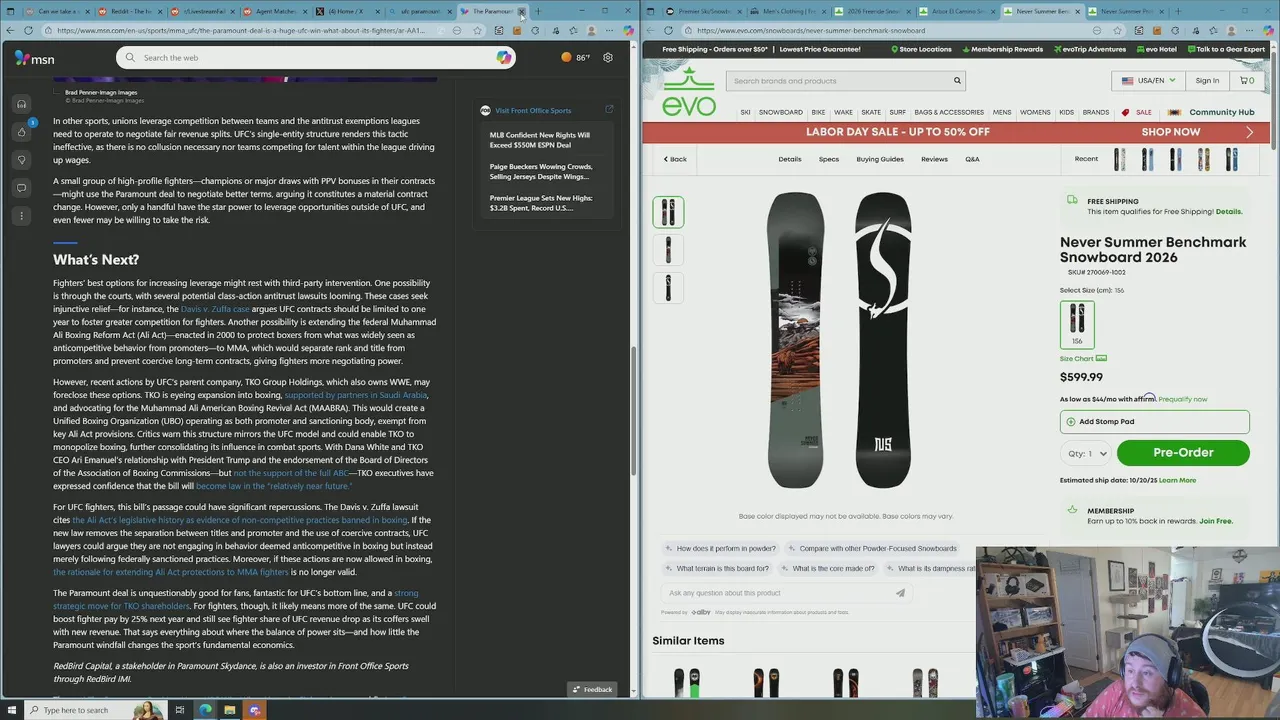Click the arrow on Labor Day Sale banner

click(x=1249, y=132)
